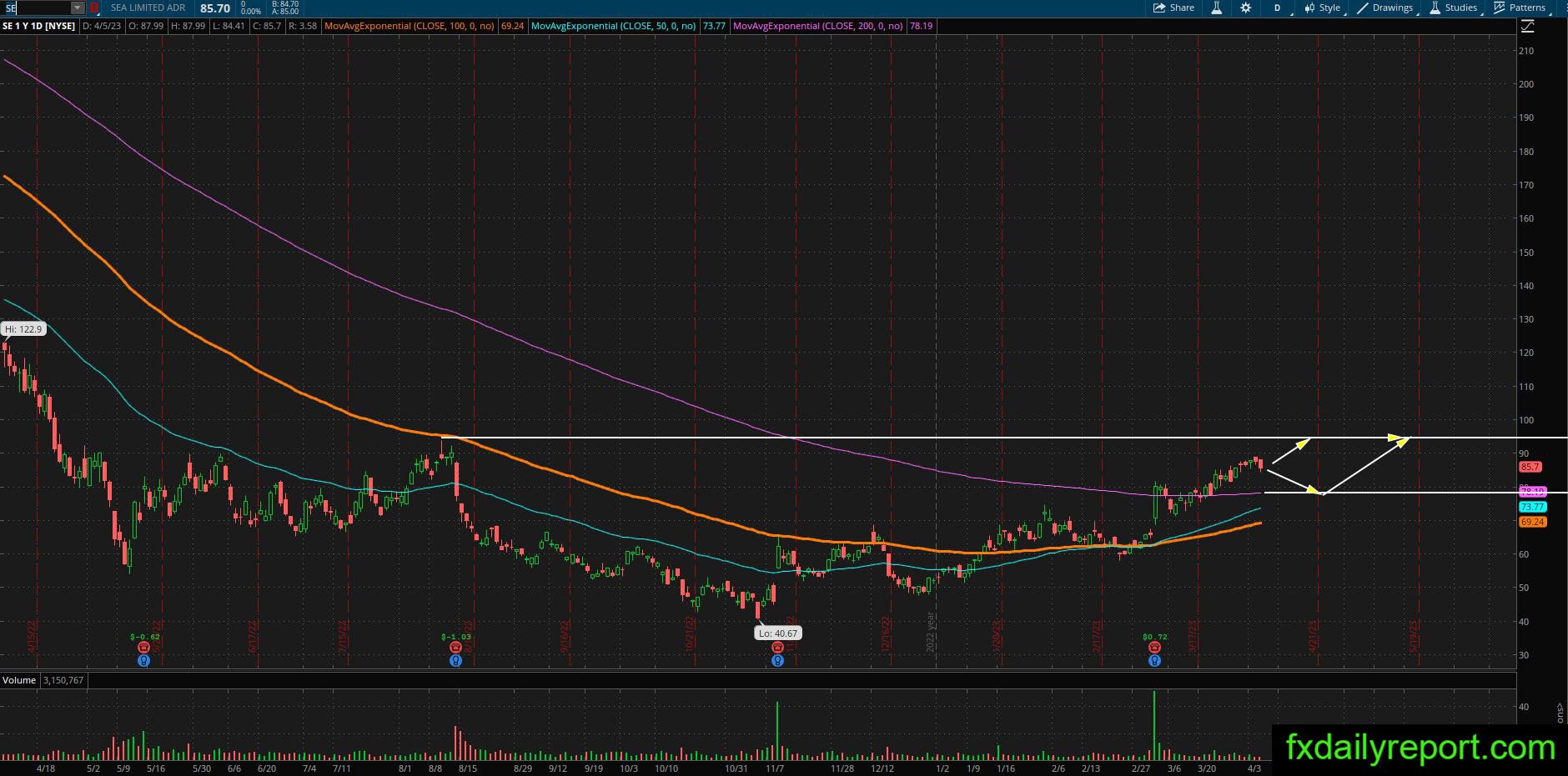Click the red link icon beside symbol box
Screen dimensions: 1568x776
(x=94, y=8)
